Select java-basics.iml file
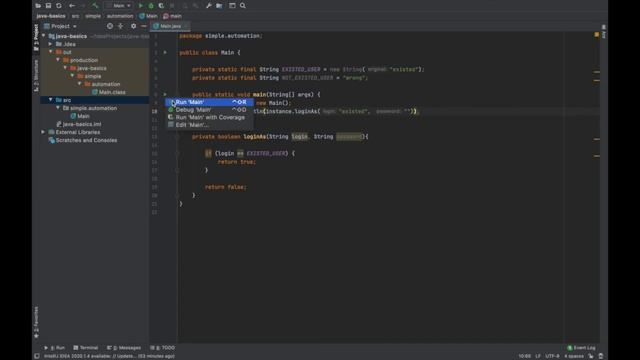The height and width of the screenshot is (360, 640). point(78,124)
